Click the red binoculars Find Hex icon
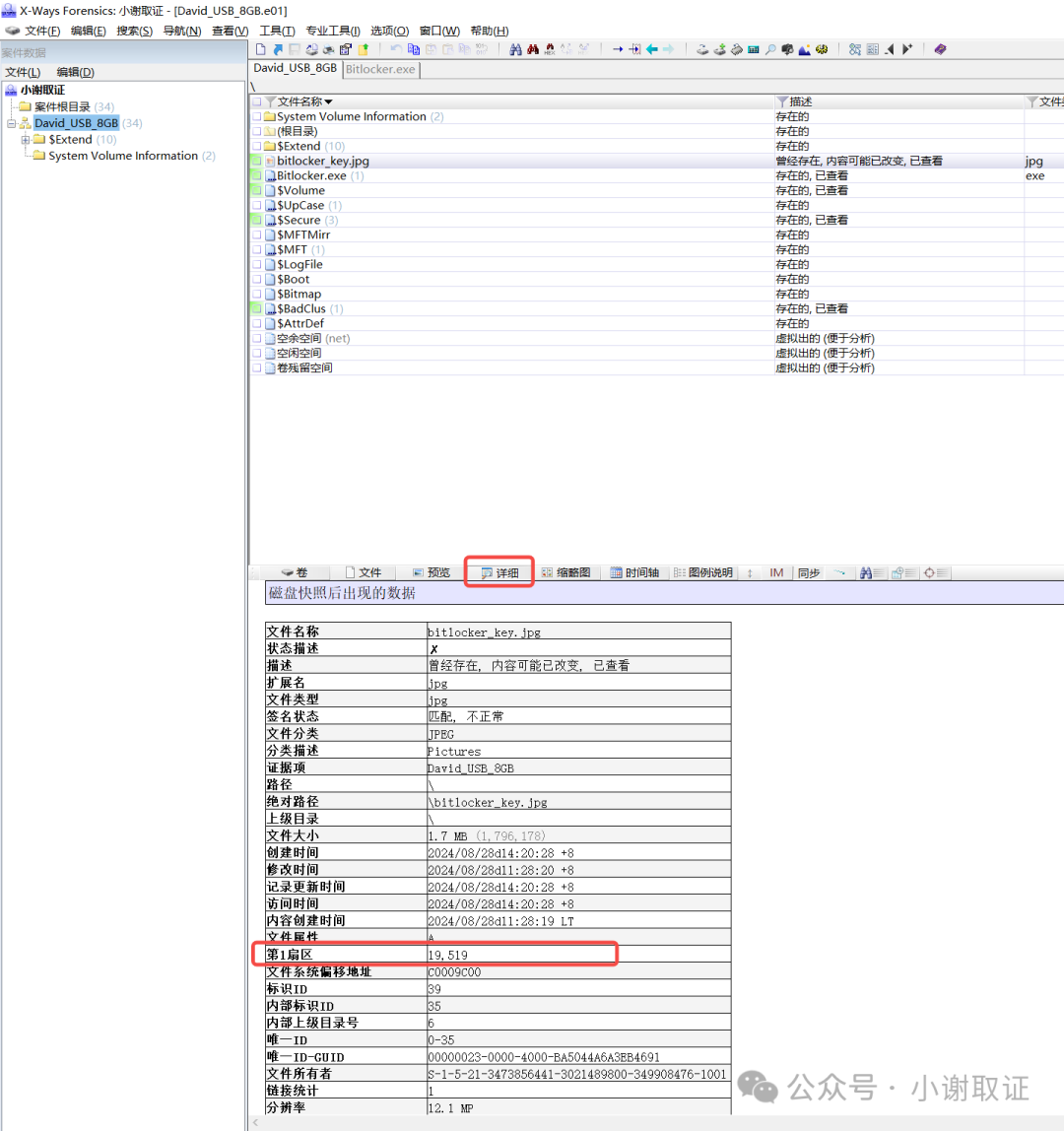The width and height of the screenshot is (1064, 1131). [533, 49]
